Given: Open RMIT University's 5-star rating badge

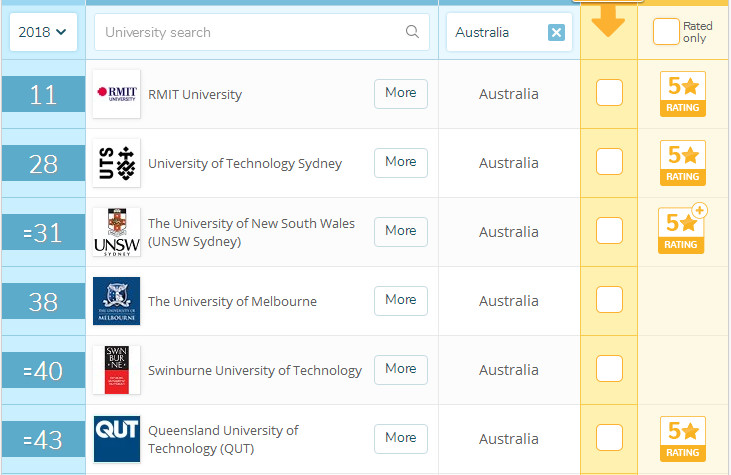Looking at the screenshot, I should click(683, 94).
